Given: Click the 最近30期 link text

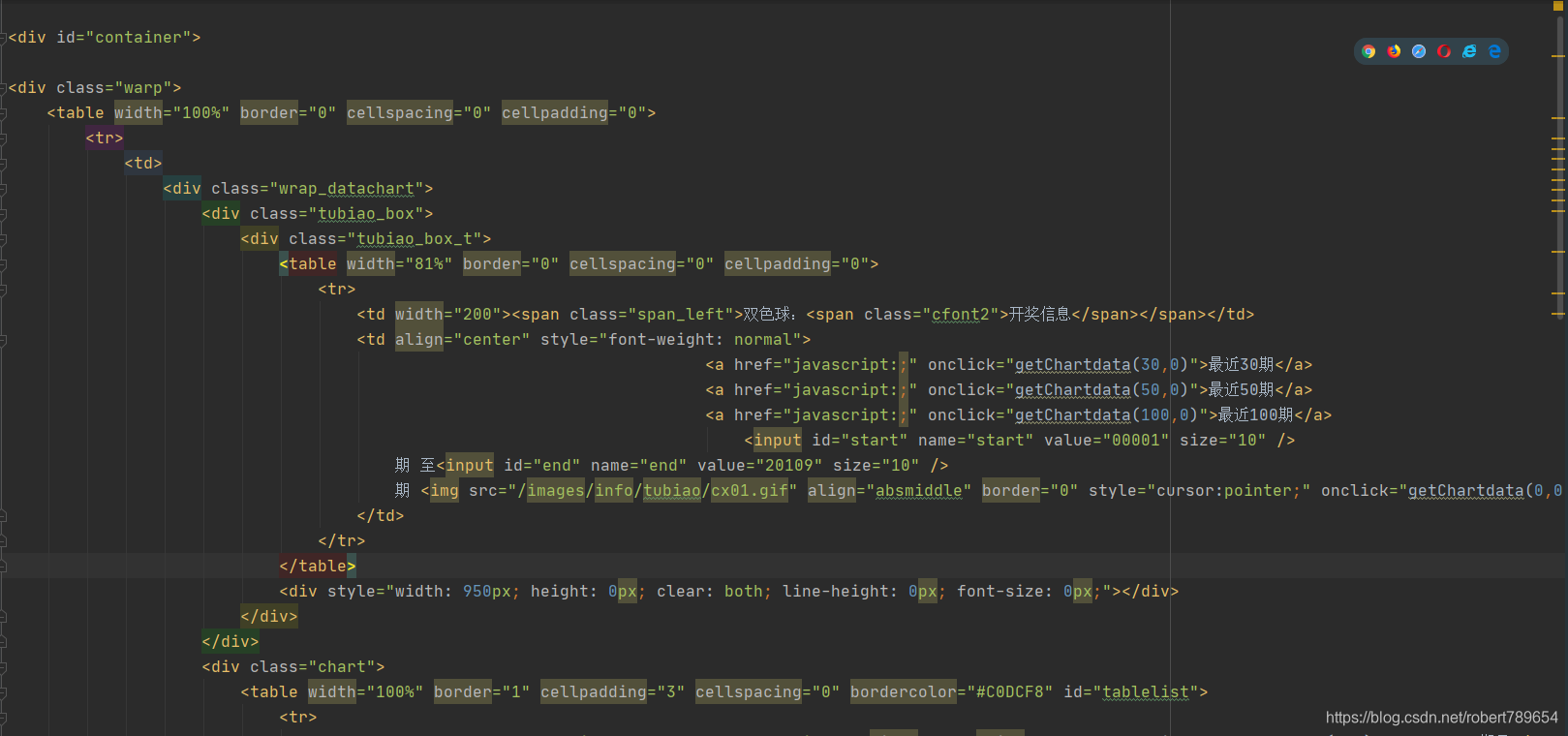Looking at the screenshot, I should (1241, 365).
